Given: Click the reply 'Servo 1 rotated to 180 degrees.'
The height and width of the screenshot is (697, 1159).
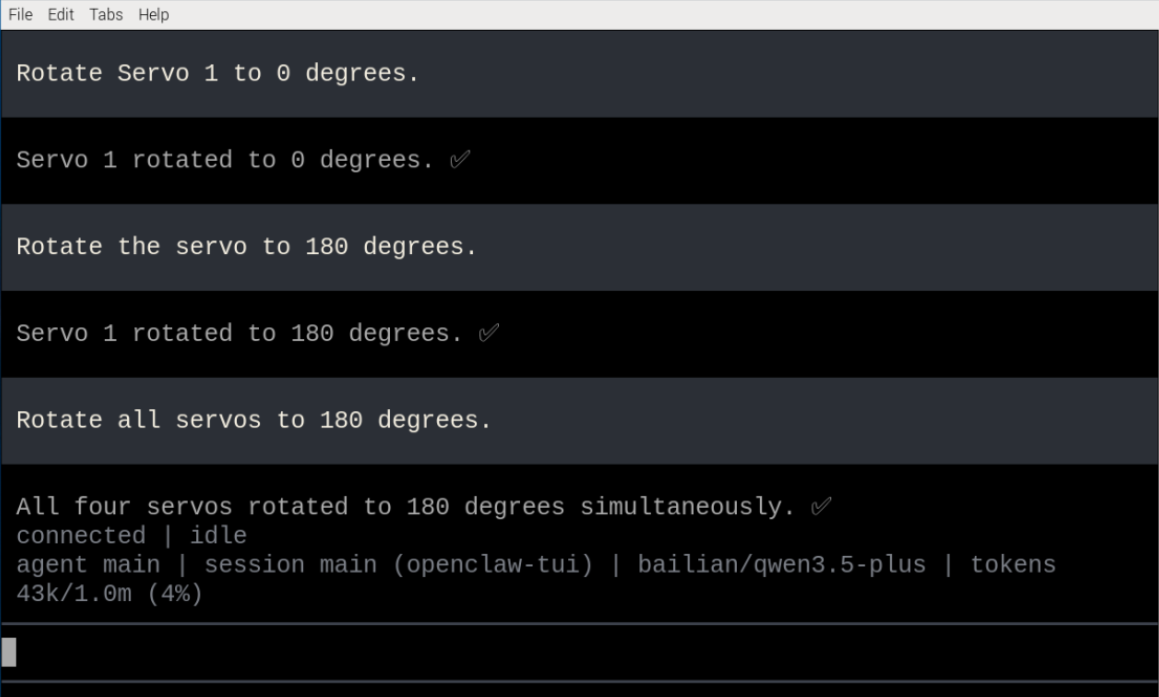Looking at the screenshot, I should [x=239, y=333].
